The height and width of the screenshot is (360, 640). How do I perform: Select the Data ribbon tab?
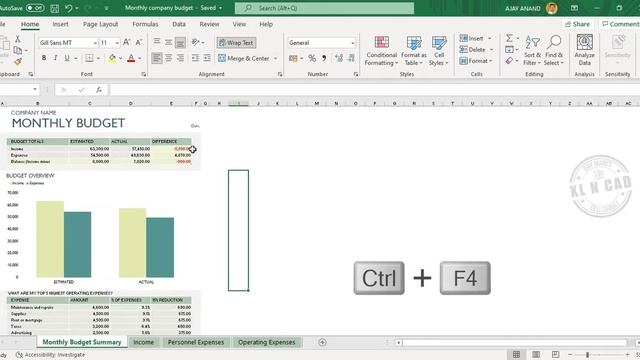click(x=179, y=24)
